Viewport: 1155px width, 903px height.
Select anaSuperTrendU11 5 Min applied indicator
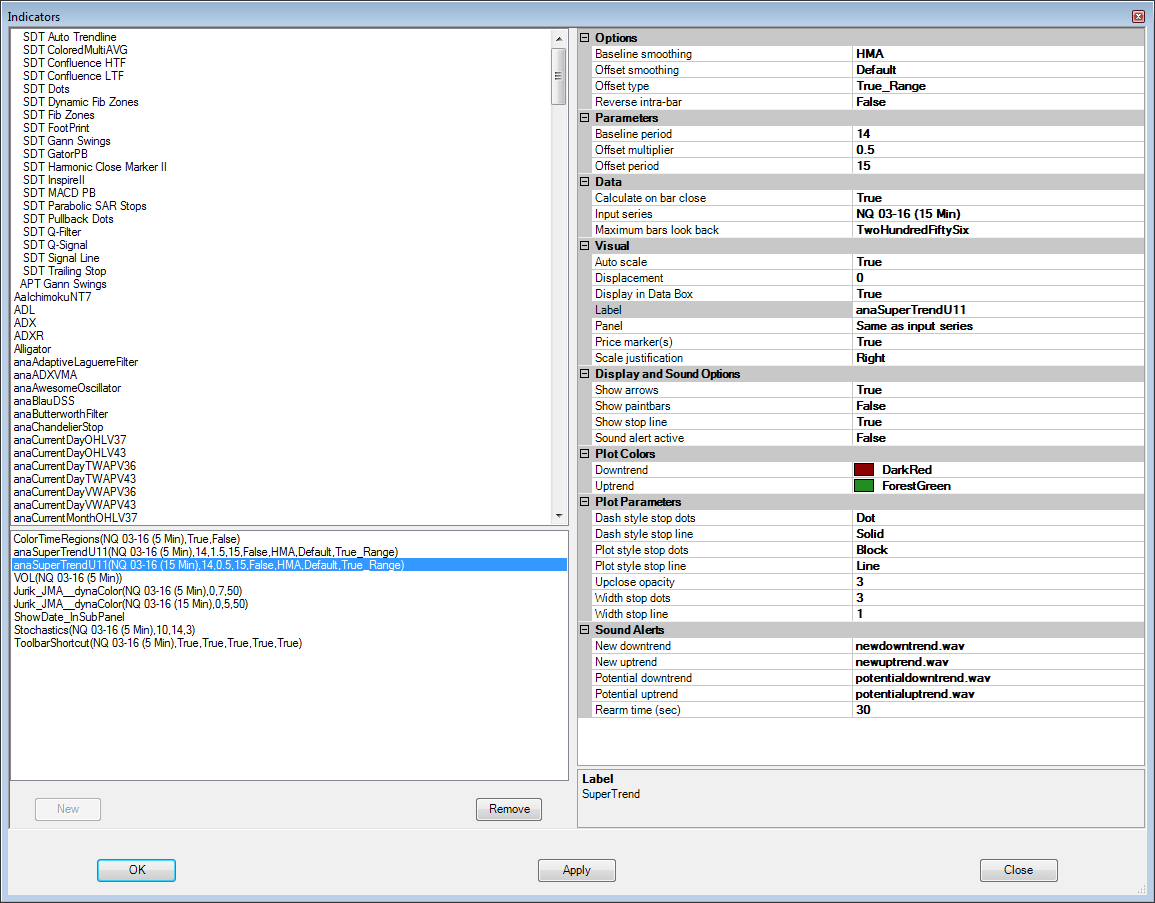click(x=206, y=552)
